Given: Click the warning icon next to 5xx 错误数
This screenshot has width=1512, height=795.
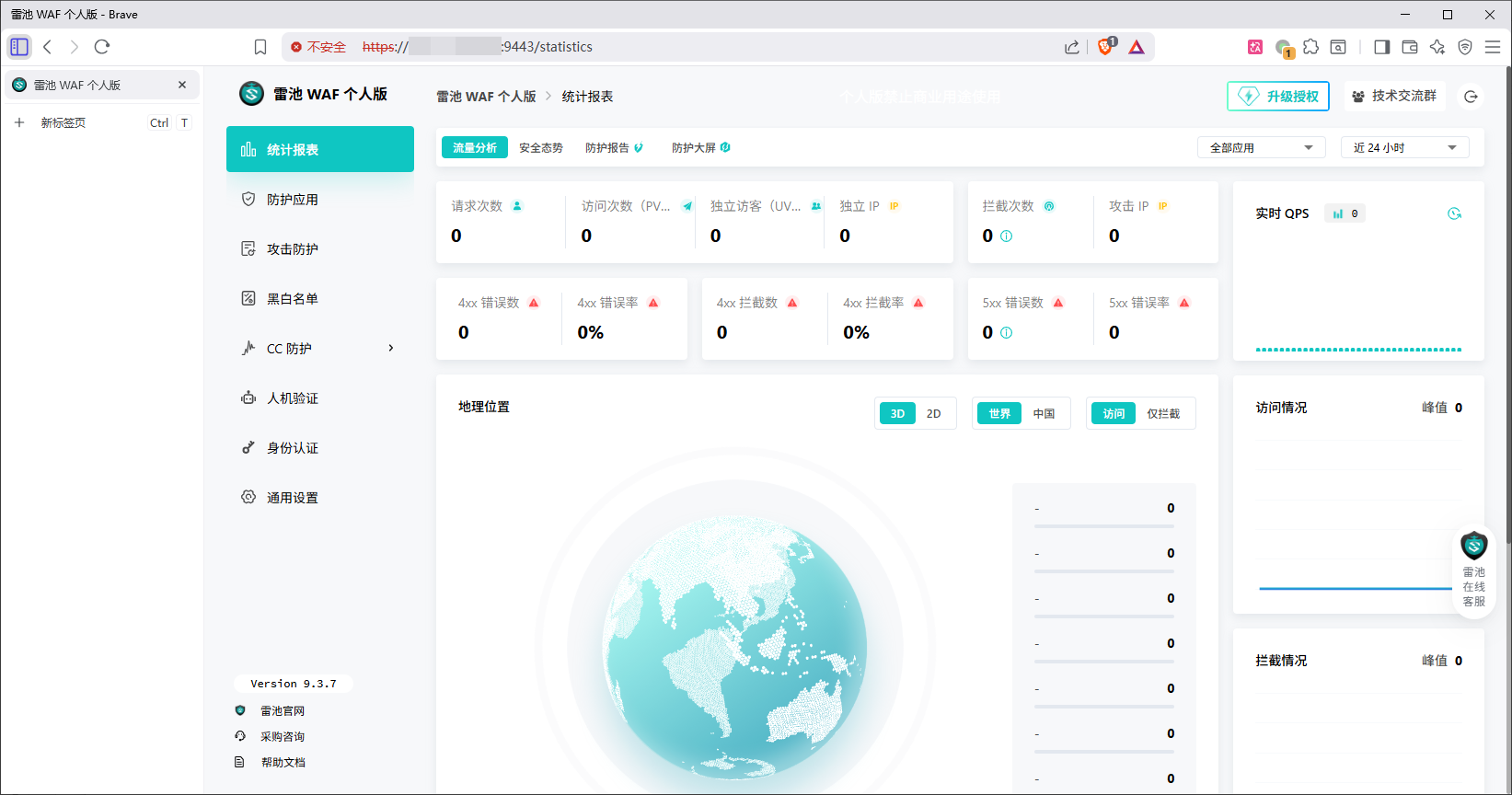Looking at the screenshot, I should click(1058, 303).
